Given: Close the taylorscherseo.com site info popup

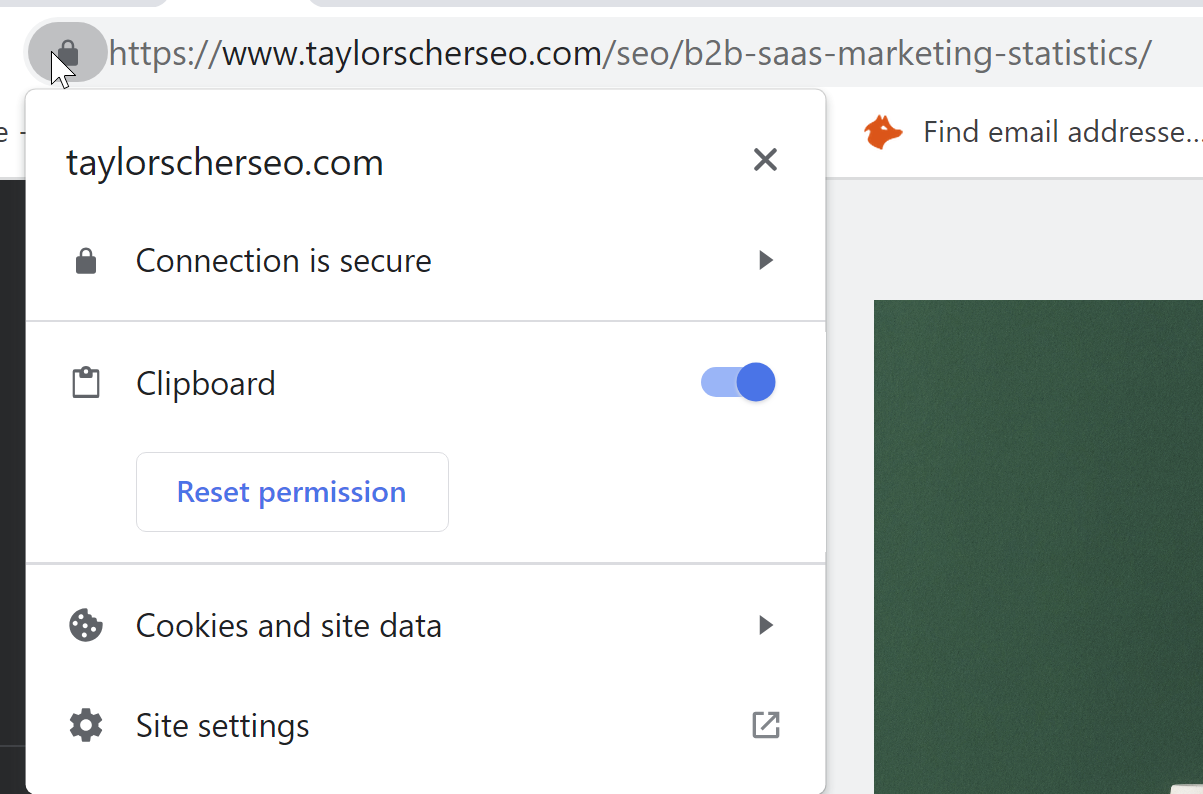Looking at the screenshot, I should tap(765, 159).
